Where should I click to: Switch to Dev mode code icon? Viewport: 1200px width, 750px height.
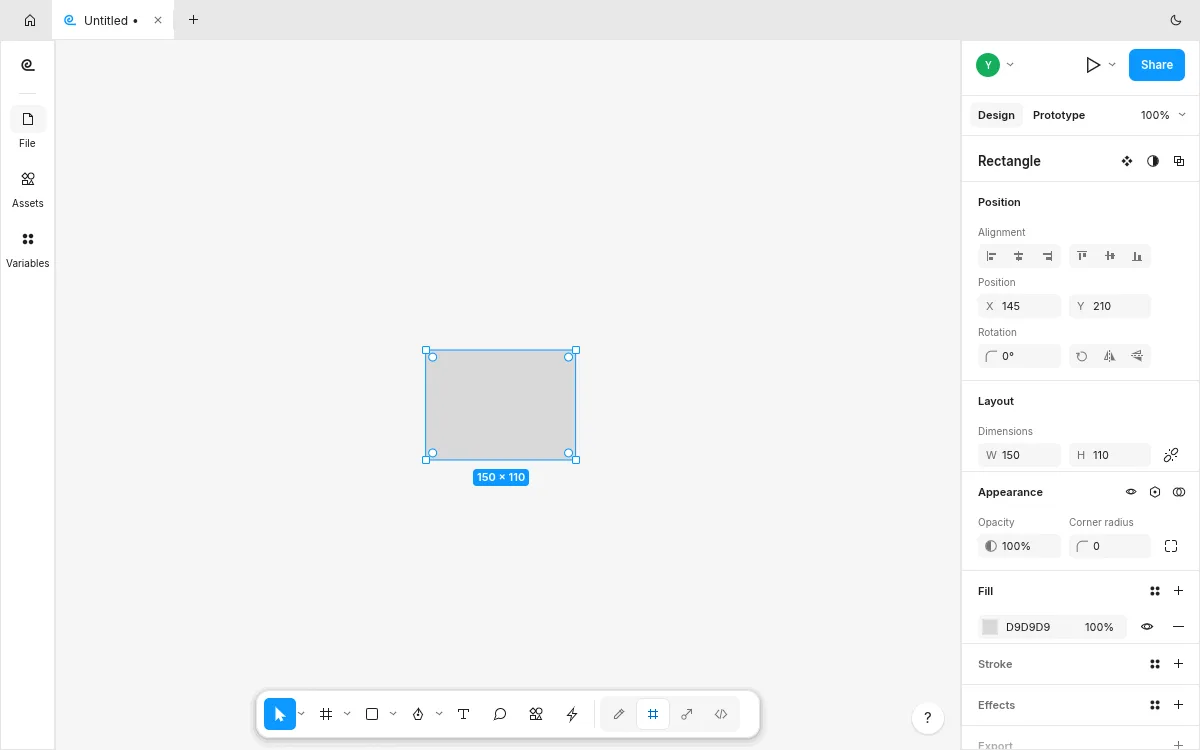coord(721,714)
